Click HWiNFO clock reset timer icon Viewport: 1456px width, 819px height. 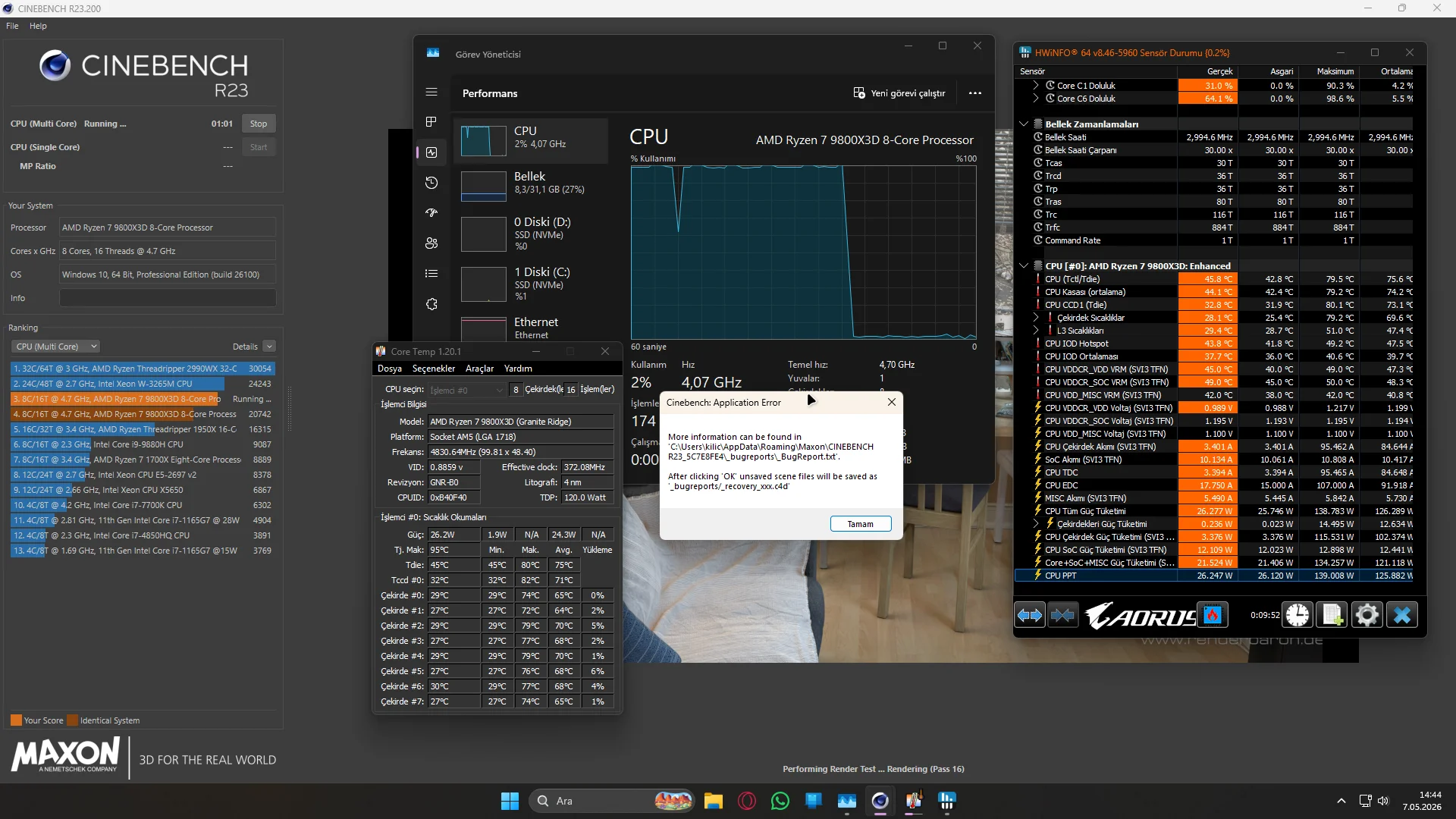tap(1298, 615)
